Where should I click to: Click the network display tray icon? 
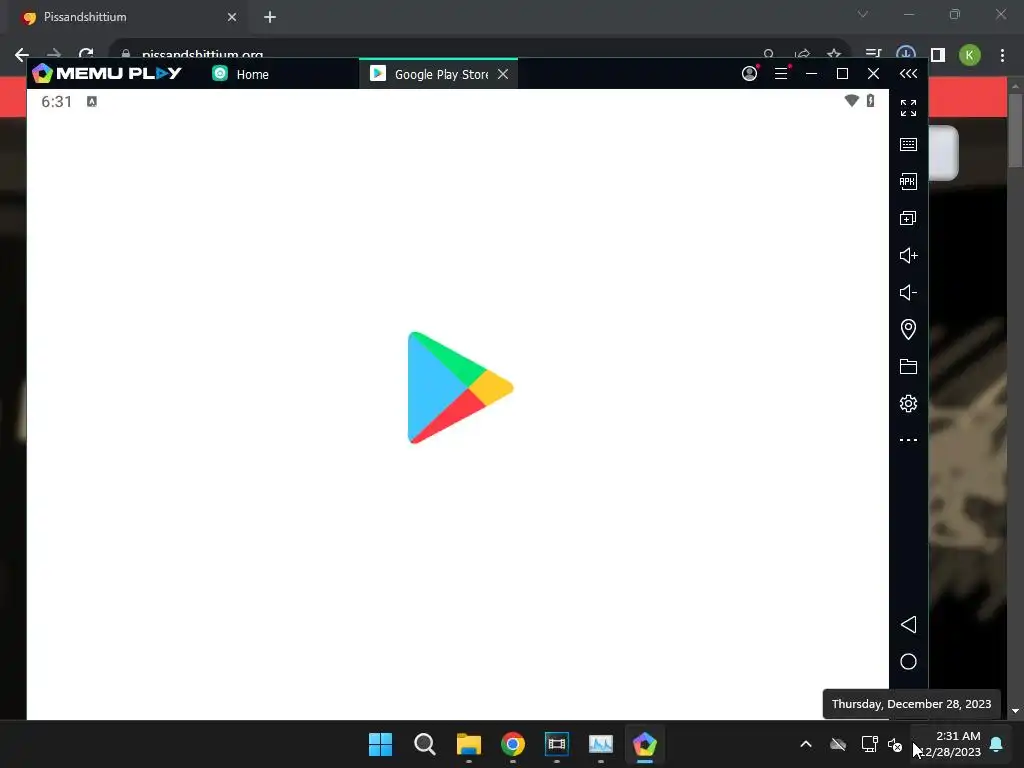click(869, 744)
